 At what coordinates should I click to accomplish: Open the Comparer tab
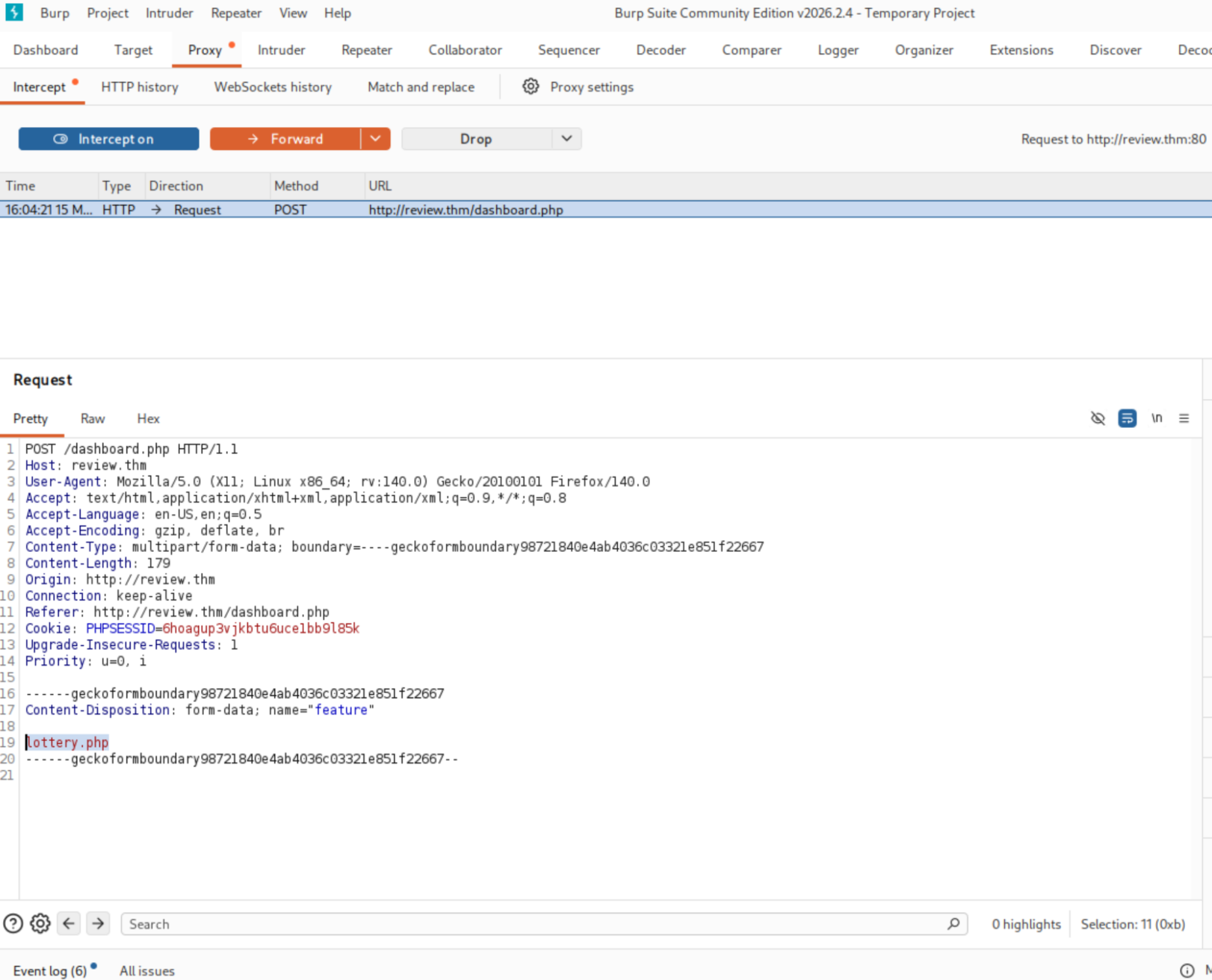[x=752, y=50]
